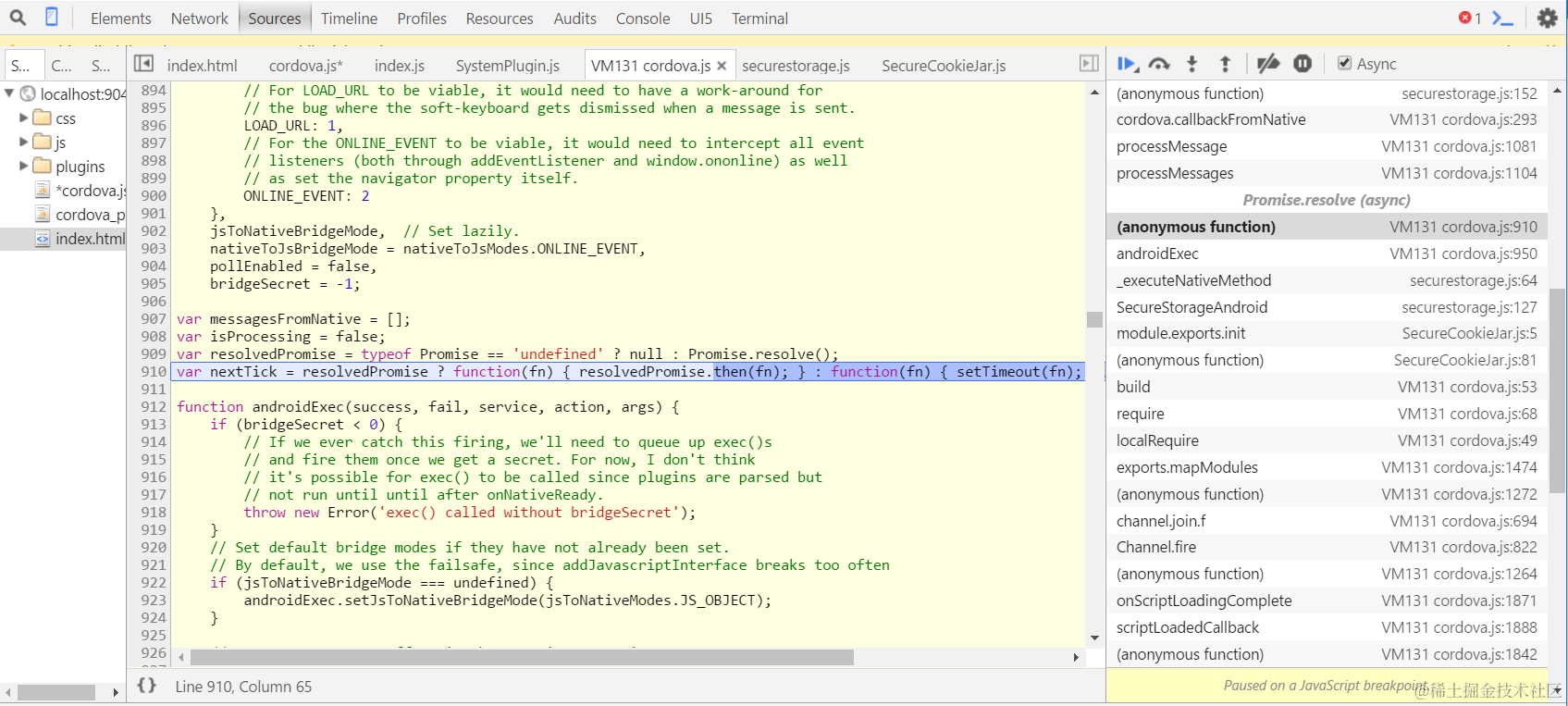Select SecureStorageAndroid stack frame
This screenshot has height=706, width=1568.
tap(1327, 307)
